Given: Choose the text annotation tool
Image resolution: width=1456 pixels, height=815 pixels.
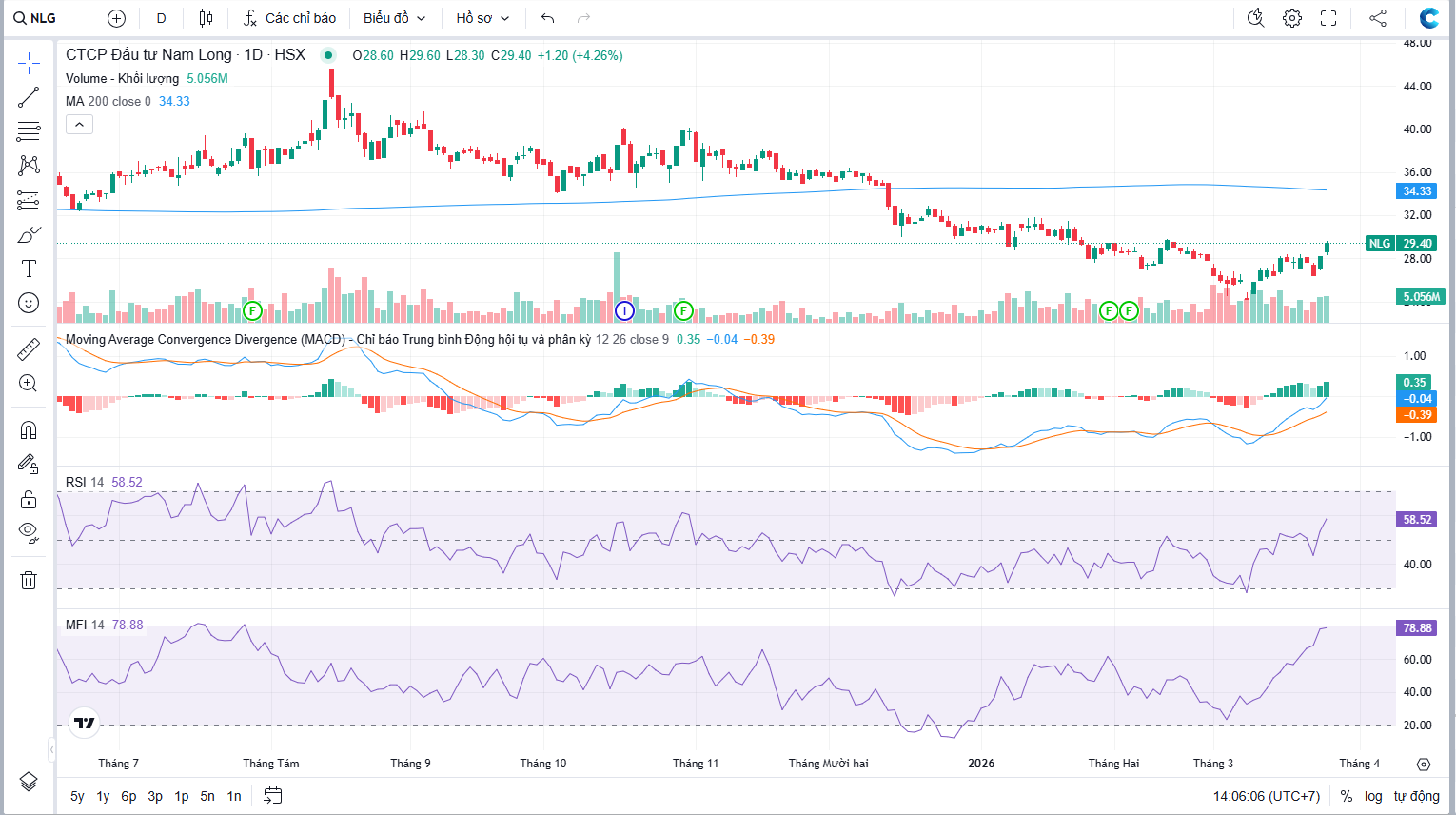Looking at the screenshot, I should [x=29, y=268].
